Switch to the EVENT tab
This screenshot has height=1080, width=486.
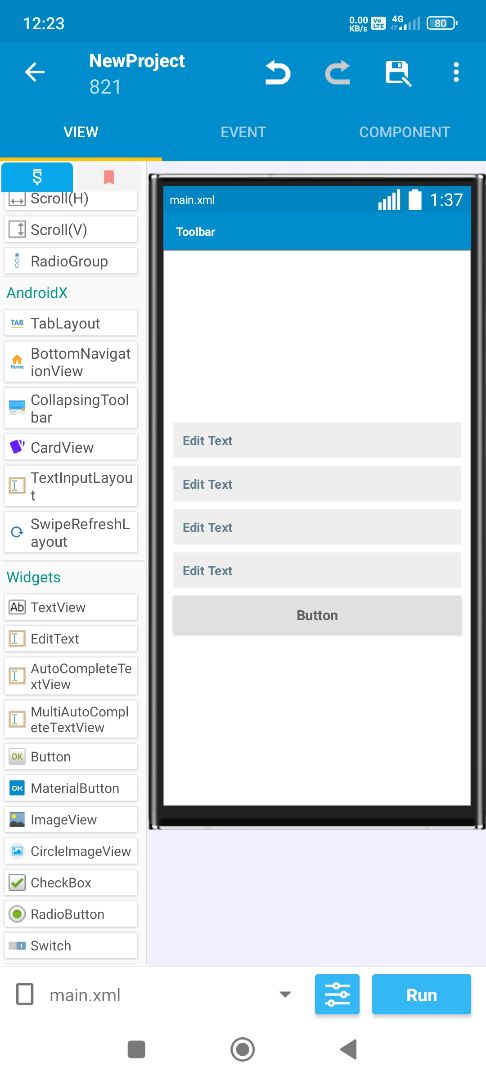point(243,132)
